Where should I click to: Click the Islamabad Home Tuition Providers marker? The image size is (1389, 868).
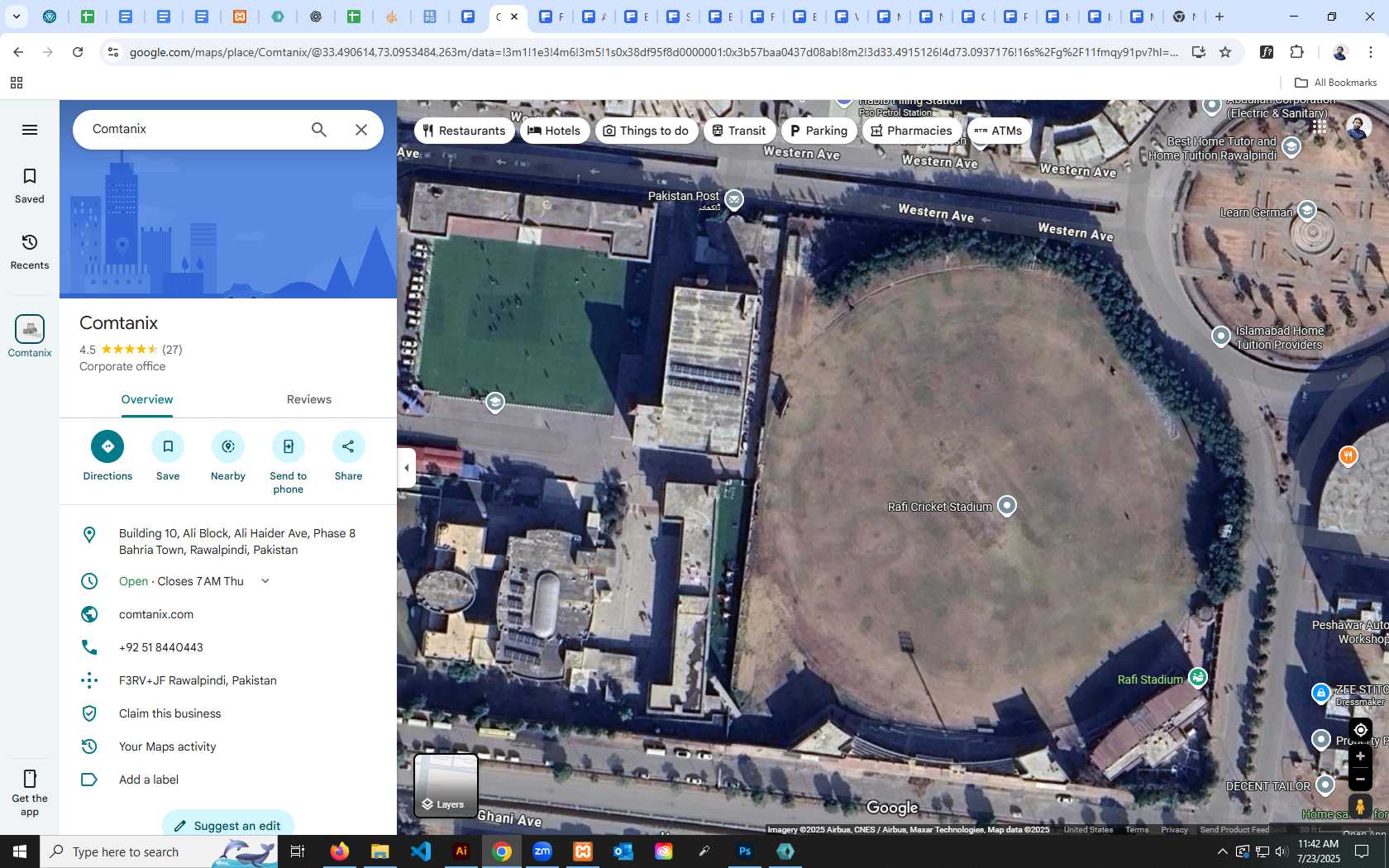pos(1221,336)
